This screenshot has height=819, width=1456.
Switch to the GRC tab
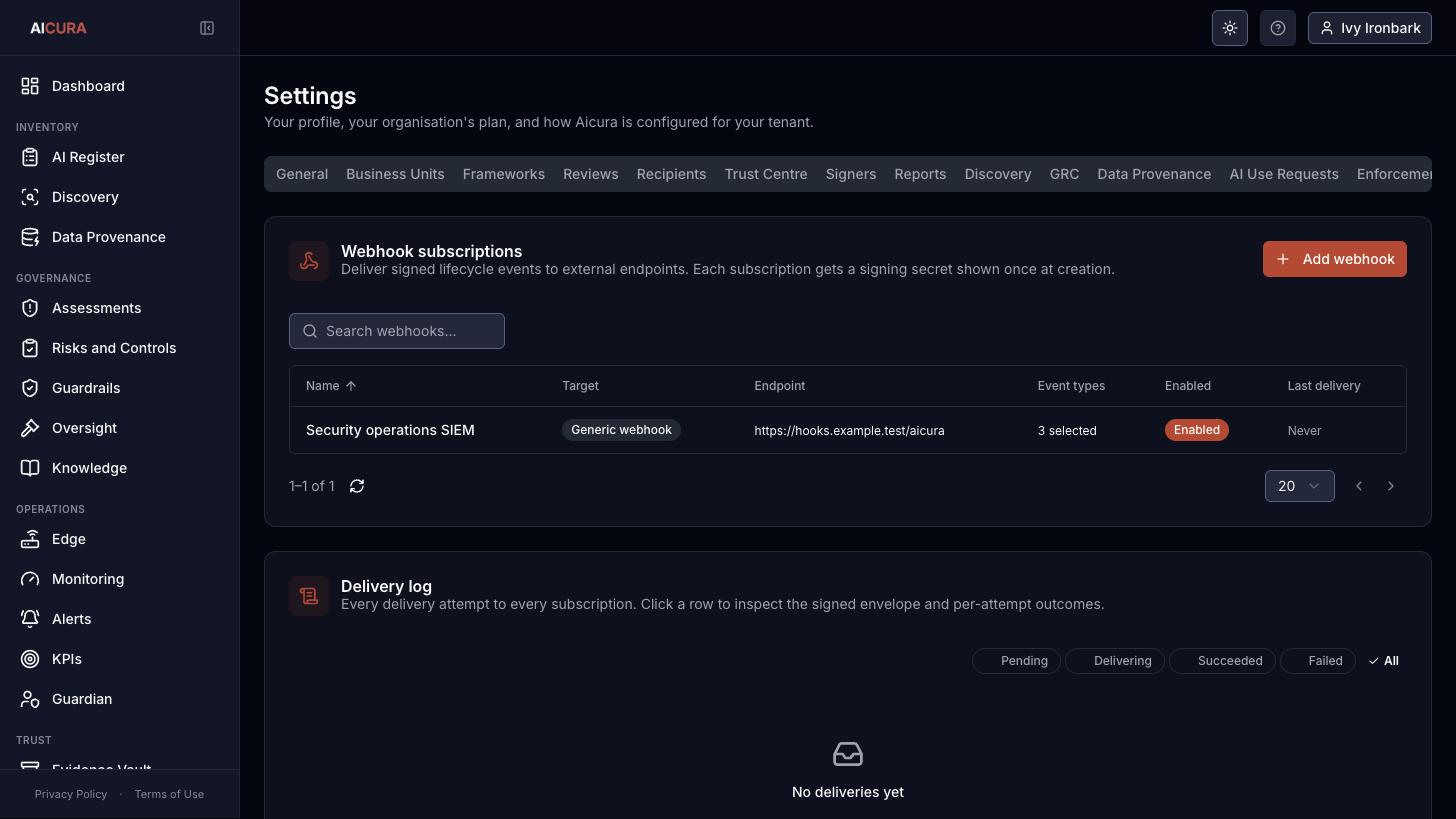1064,174
